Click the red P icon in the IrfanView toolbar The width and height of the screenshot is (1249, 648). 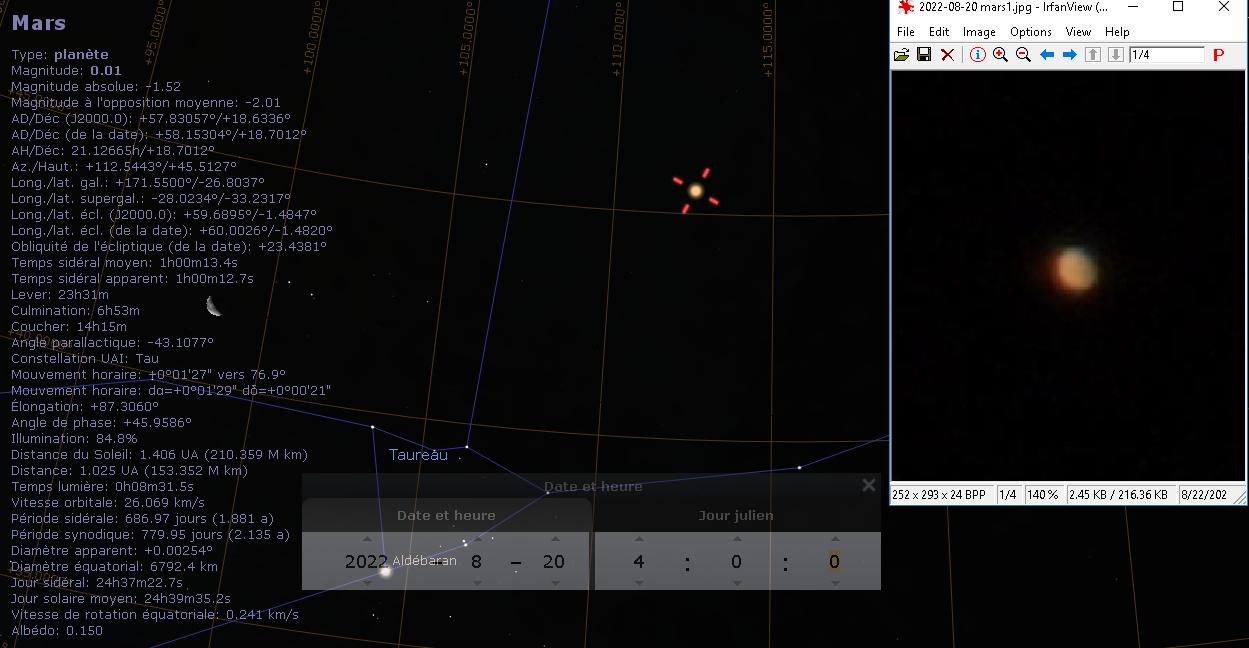[x=1218, y=55]
